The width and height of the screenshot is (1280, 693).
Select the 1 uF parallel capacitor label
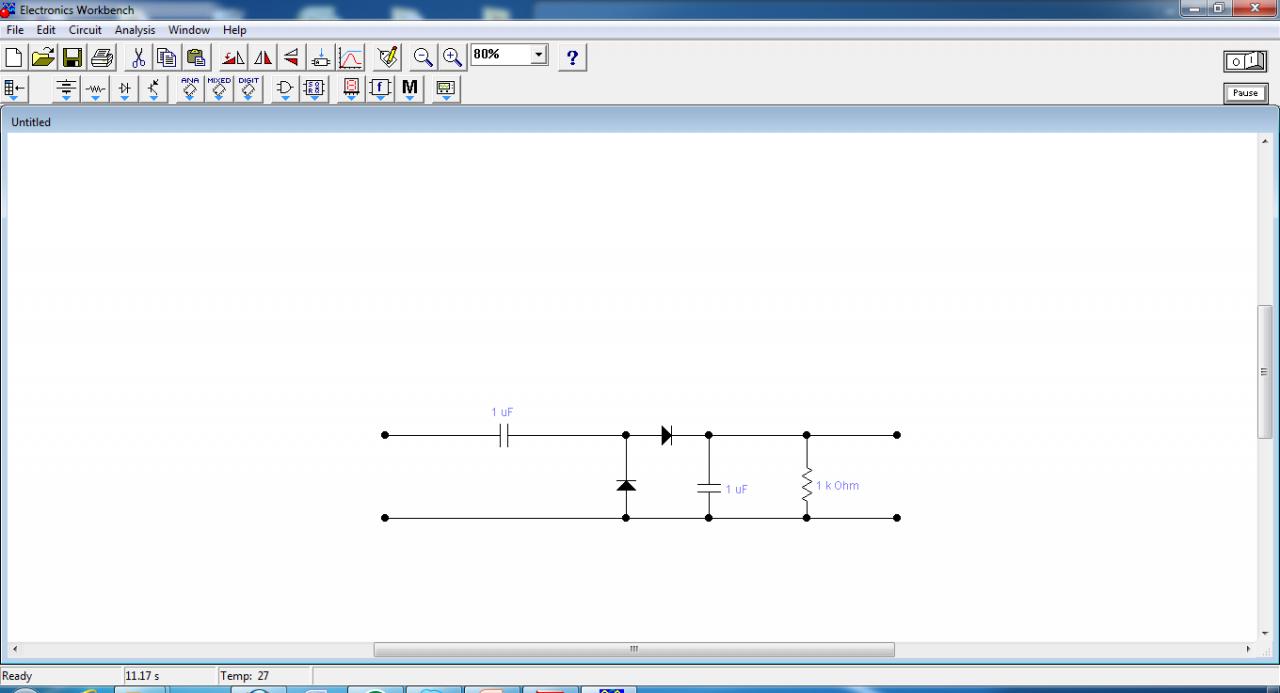(x=737, y=489)
